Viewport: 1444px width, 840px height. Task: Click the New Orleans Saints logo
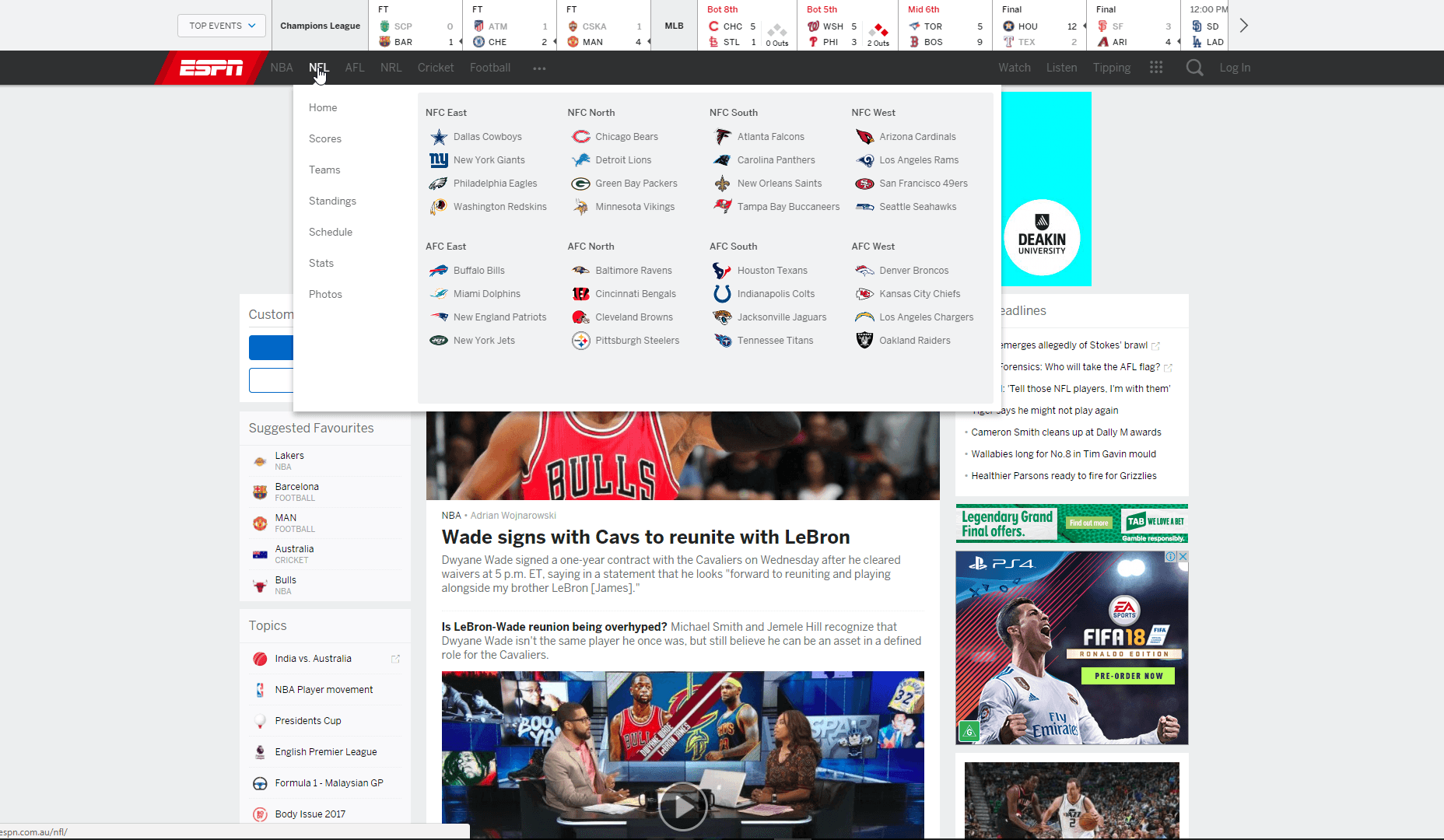pyautogui.click(x=723, y=184)
